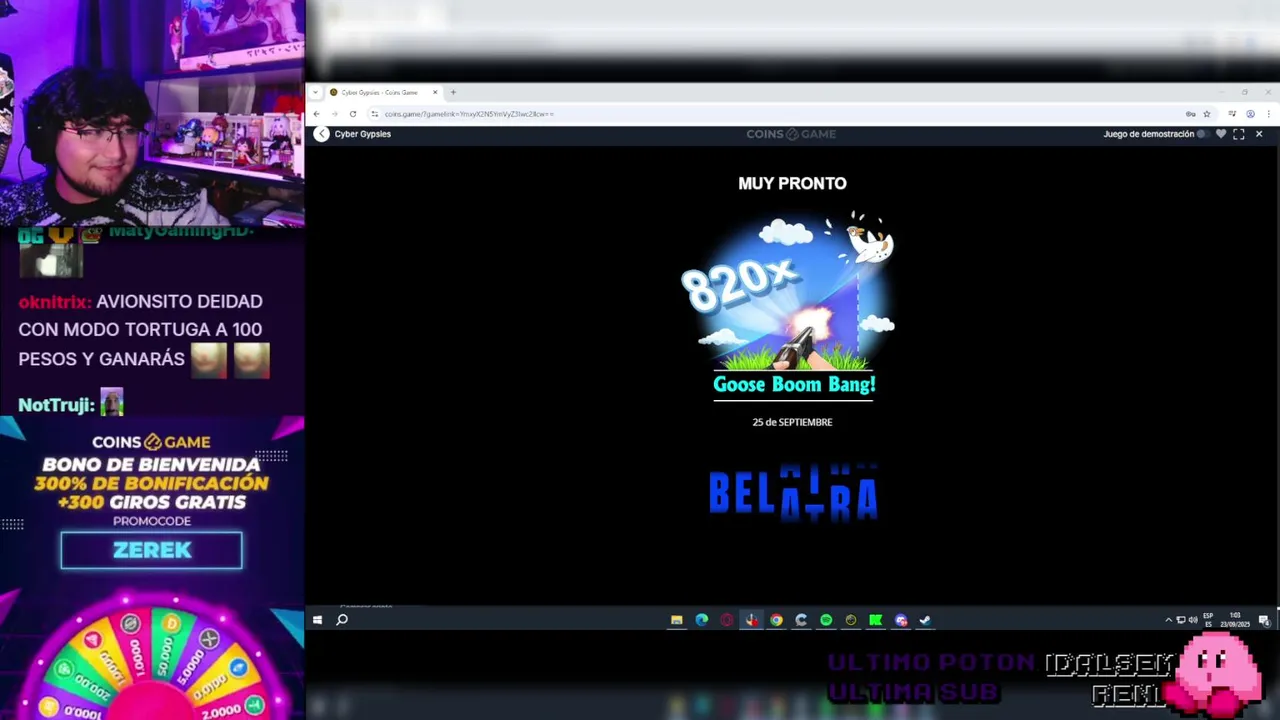Close the Cyber Gypsies browser tab
The height and width of the screenshot is (720, 1280).
pyautogui.click(x=435, y=92)
